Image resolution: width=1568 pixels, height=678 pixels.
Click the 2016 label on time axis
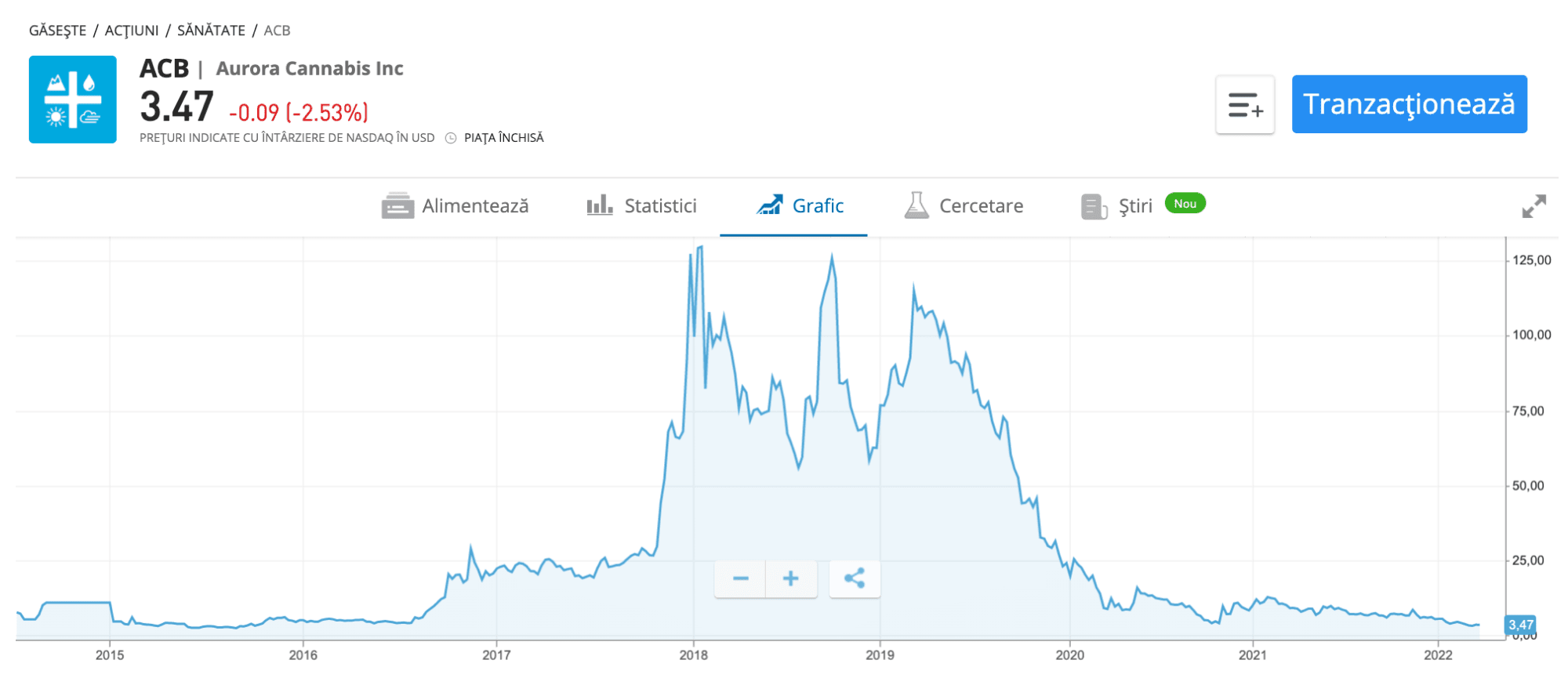click(303, 655)
